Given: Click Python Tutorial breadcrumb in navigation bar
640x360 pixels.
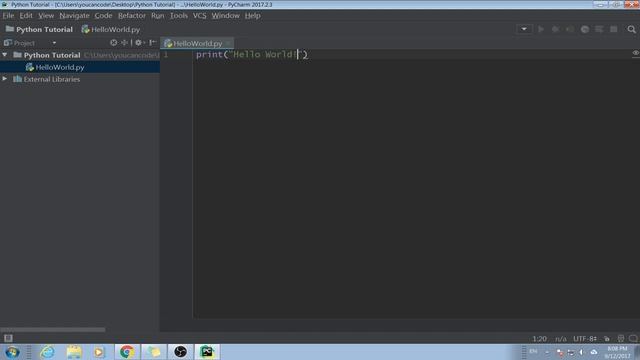Looking at the screenshot, I should pos(39,29).
